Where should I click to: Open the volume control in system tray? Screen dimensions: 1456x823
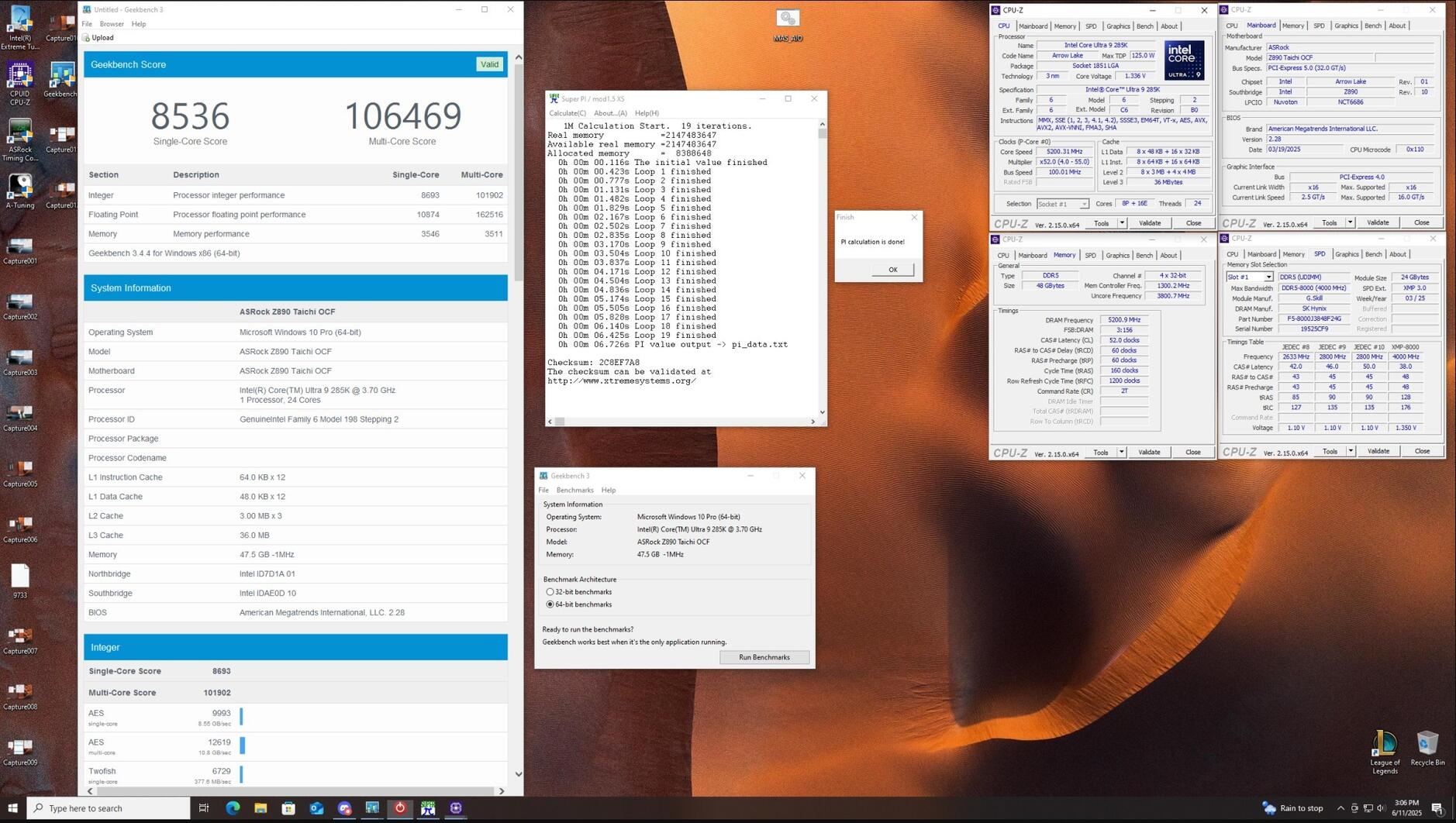coord(1381,808)
